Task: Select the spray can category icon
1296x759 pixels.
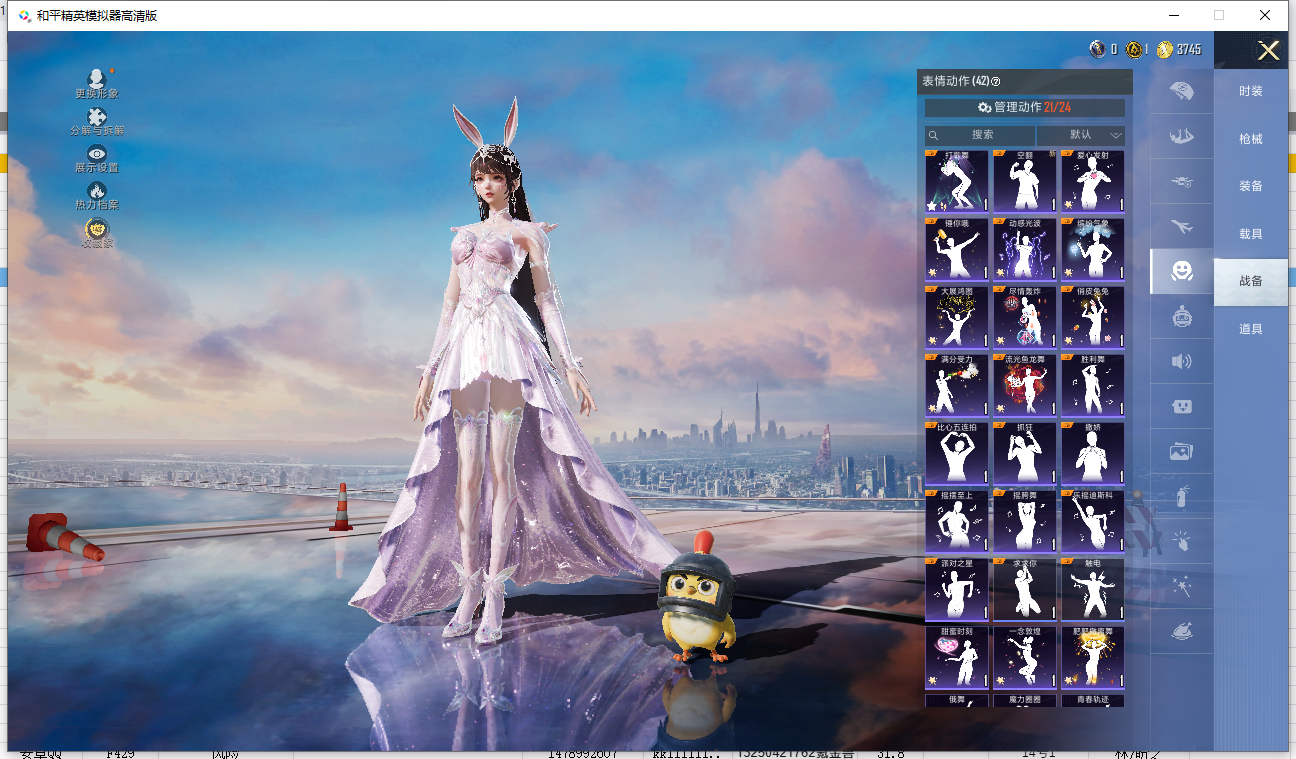Action: [x=1181, y=496]
